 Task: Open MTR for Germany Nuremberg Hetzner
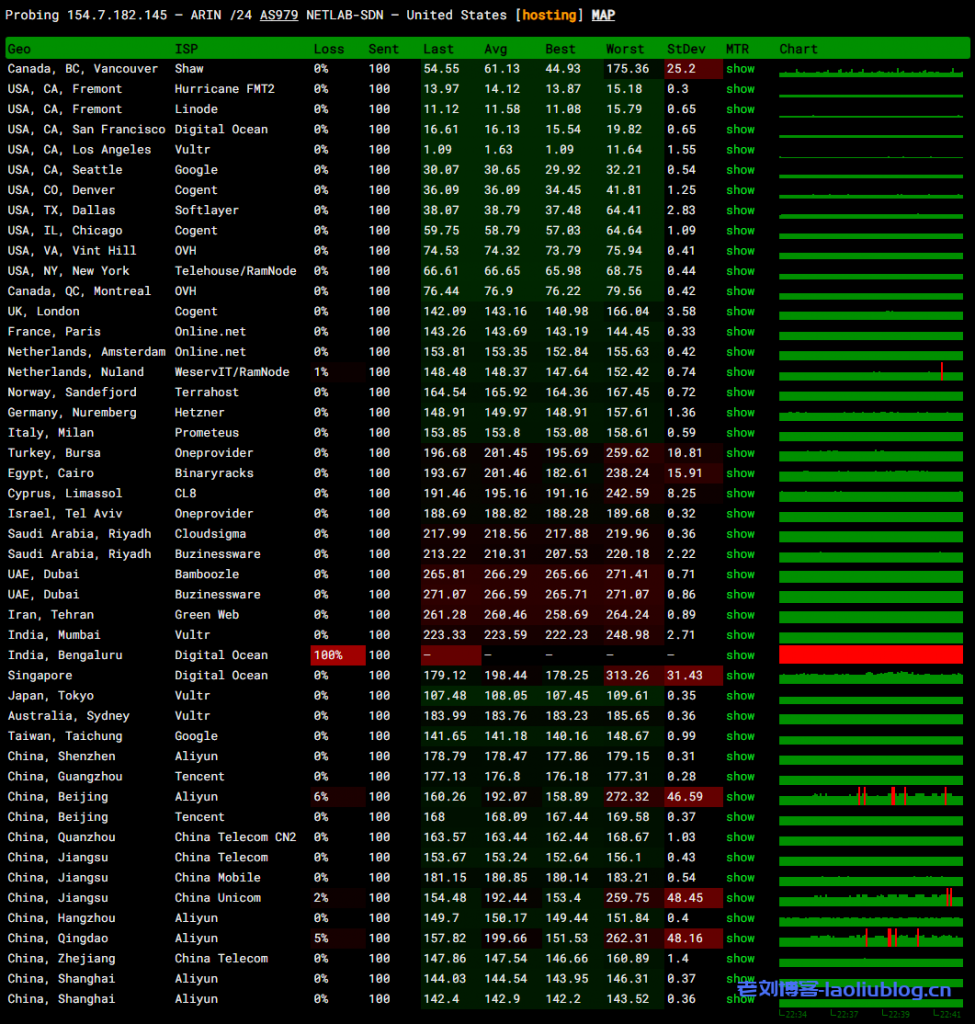pos(740,413)
